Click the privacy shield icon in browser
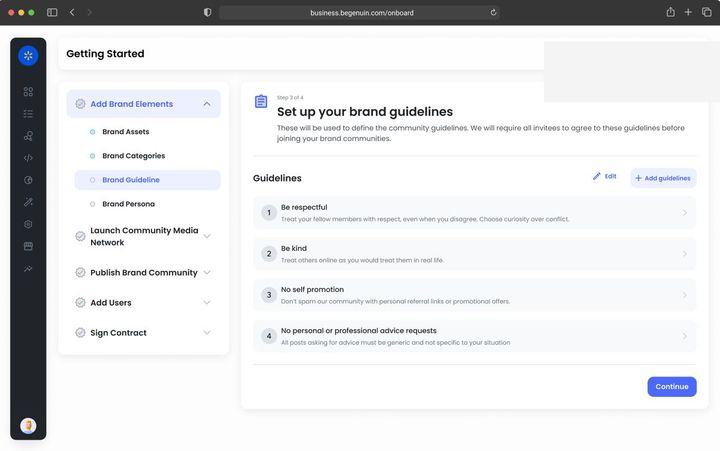The width and height of the screenshot is (720, 451). [x=208, y=12]
